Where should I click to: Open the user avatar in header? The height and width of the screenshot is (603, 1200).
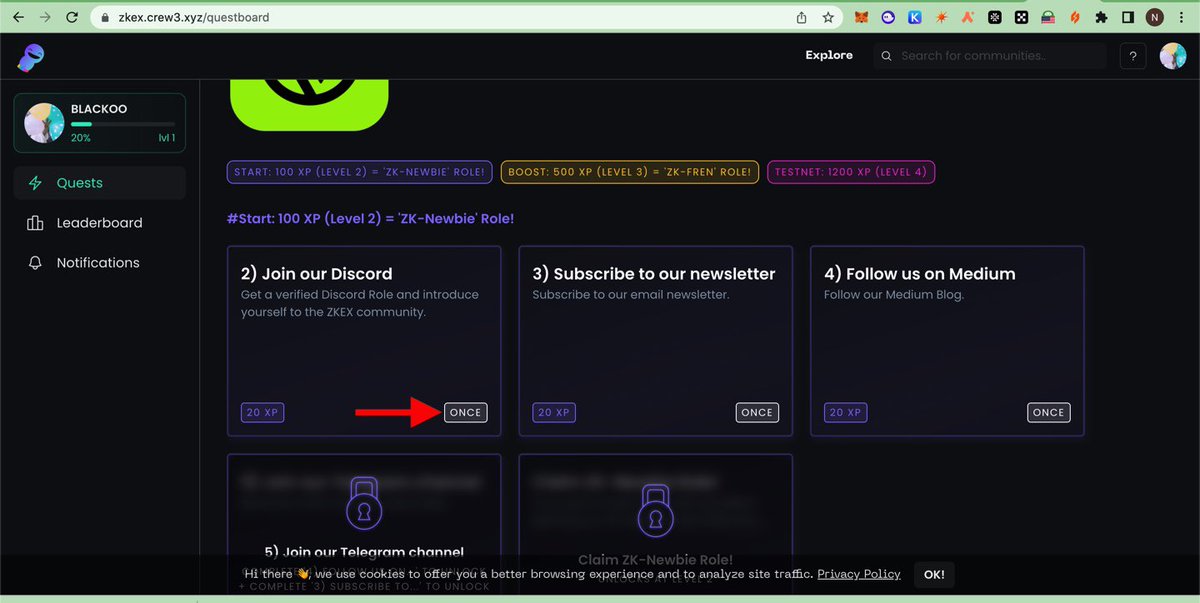pyautogui.click(x=1173, y=56)
